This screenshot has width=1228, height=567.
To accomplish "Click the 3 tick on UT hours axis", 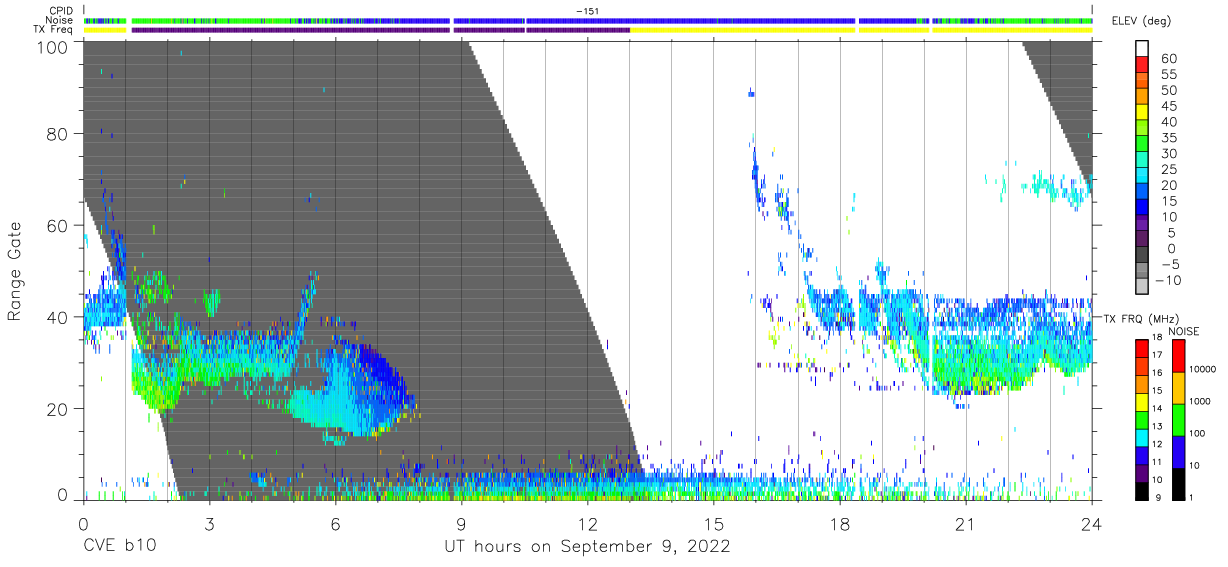I will pyautogui.click(x=209, y=523).
